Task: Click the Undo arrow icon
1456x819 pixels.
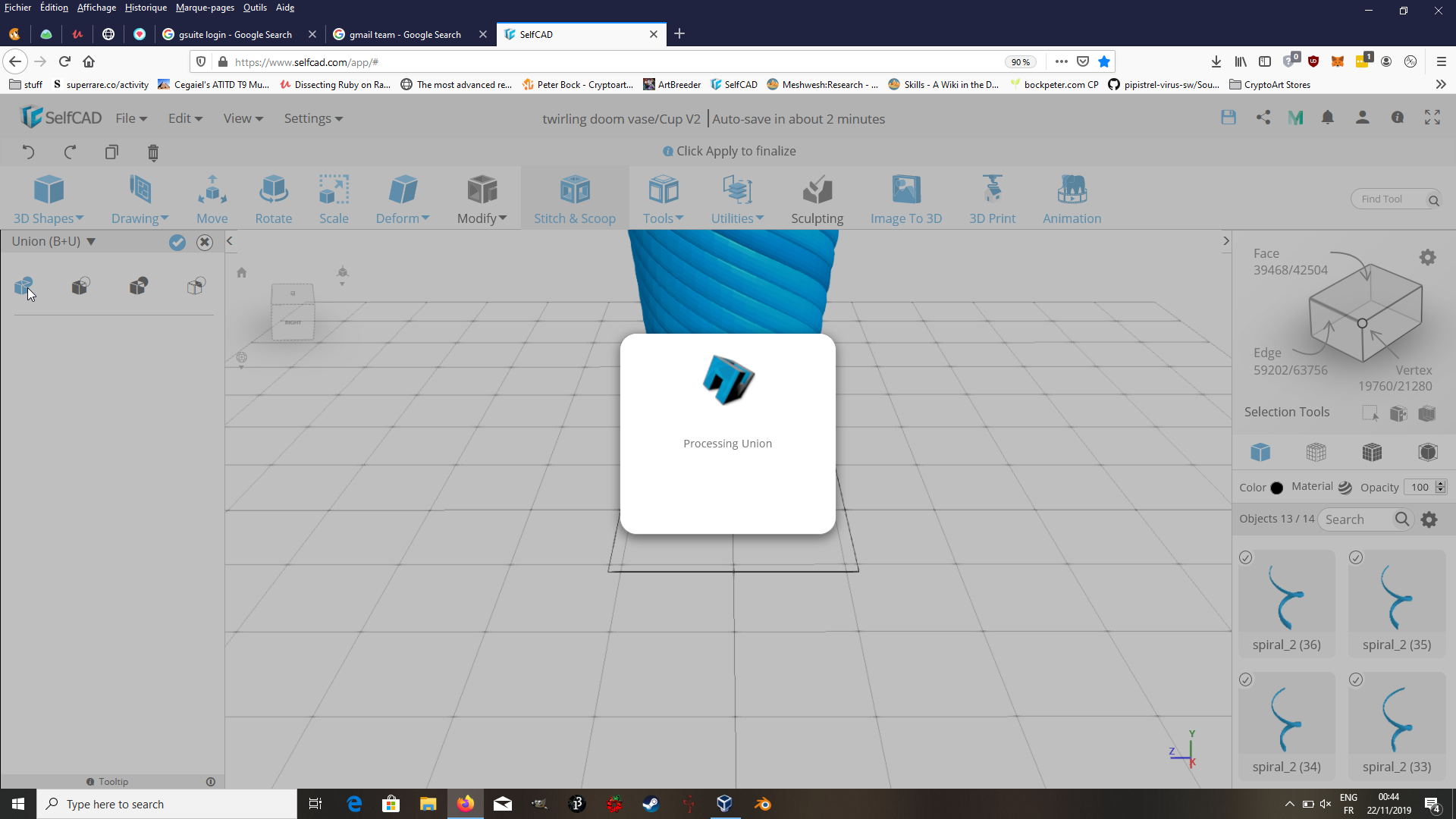Action: (28, 152)
